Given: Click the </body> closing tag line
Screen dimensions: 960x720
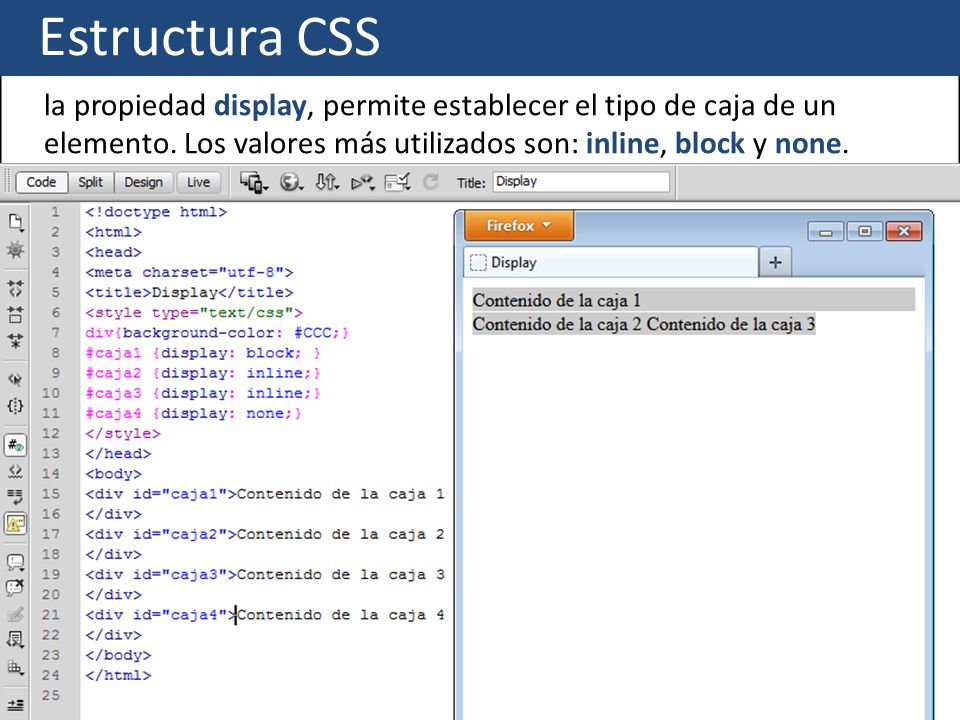Looking at the screenshot, I should click(118, 656).
